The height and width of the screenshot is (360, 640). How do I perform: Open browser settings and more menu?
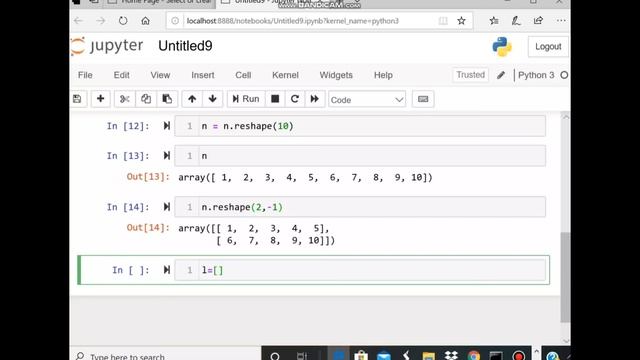click(561, 21)
